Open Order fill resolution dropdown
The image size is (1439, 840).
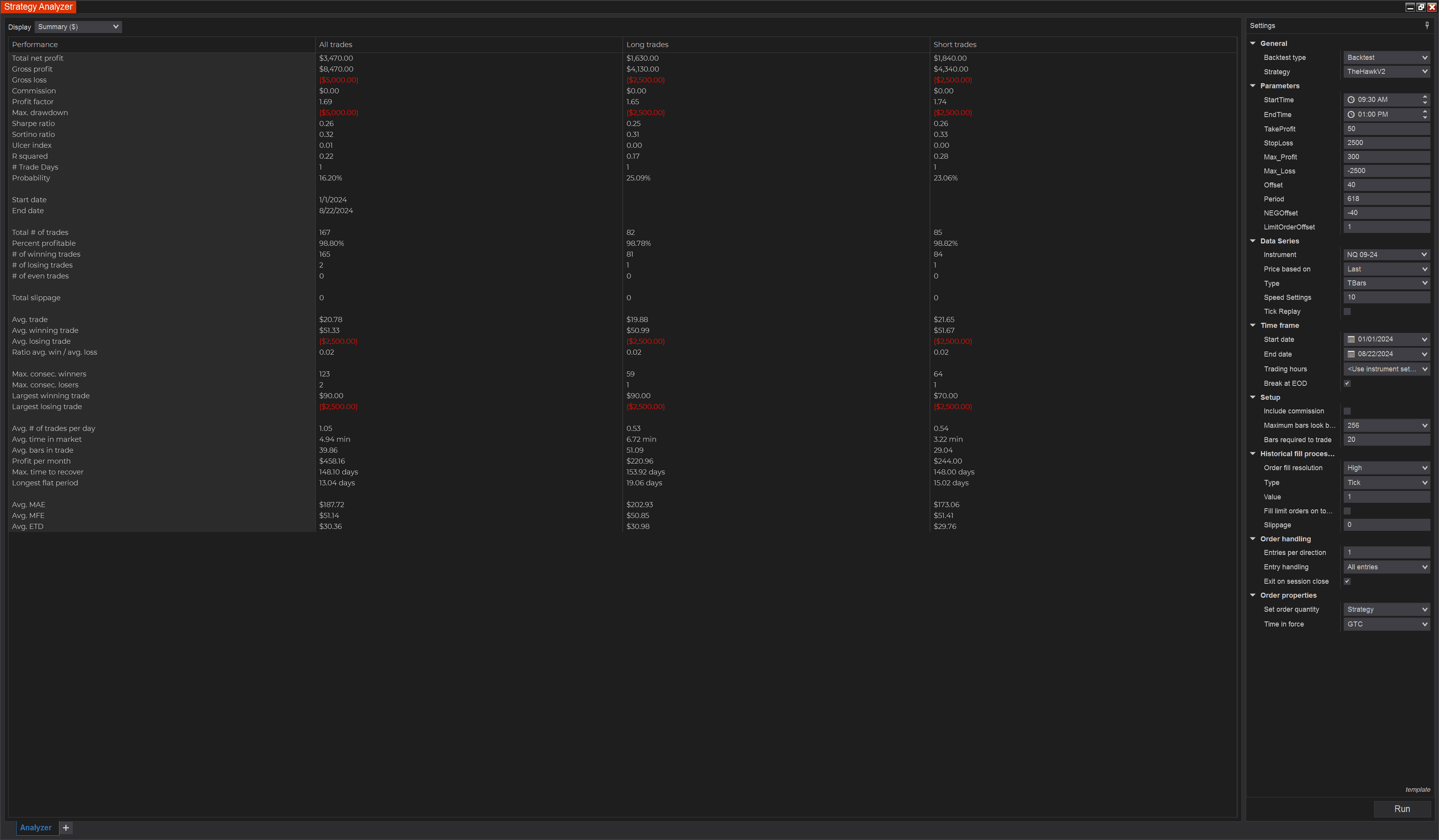[x=1386, y=468]
